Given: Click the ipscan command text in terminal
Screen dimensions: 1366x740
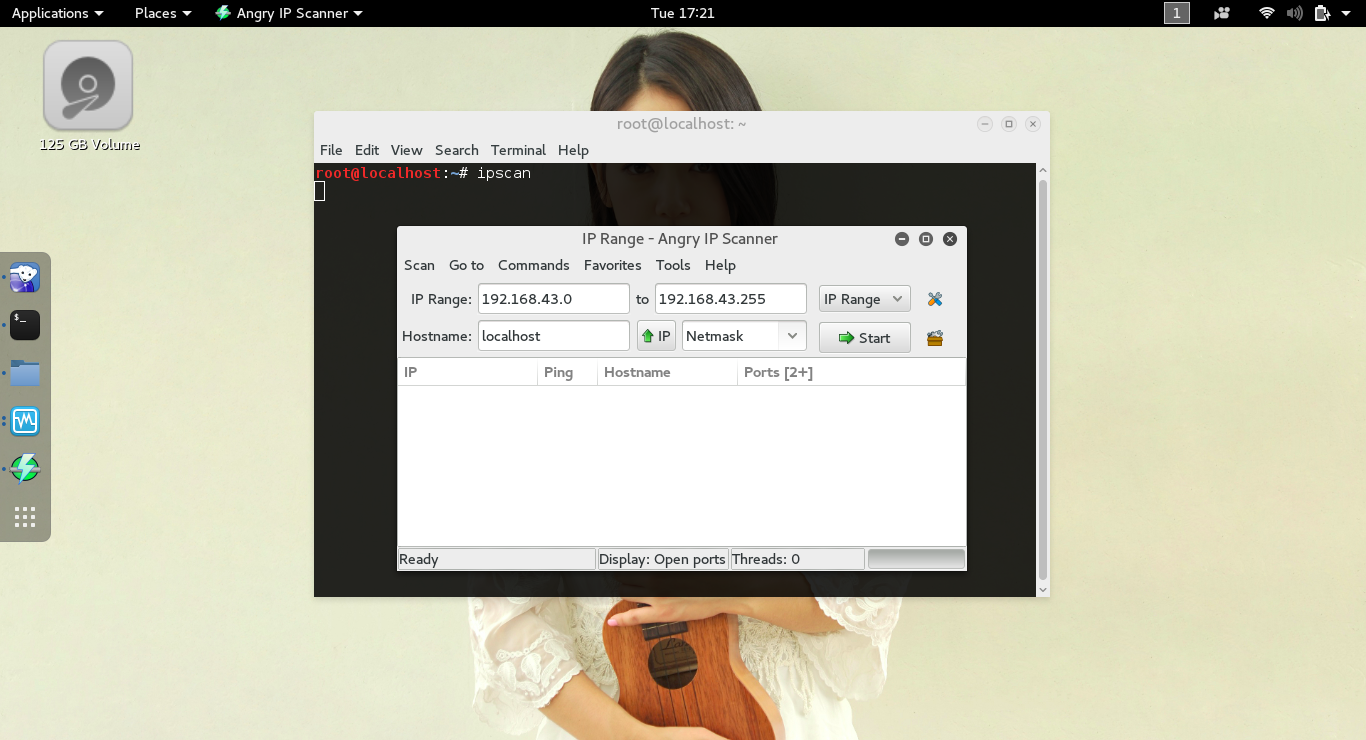Looking at the screenshot, I should [x=504, y=173].
